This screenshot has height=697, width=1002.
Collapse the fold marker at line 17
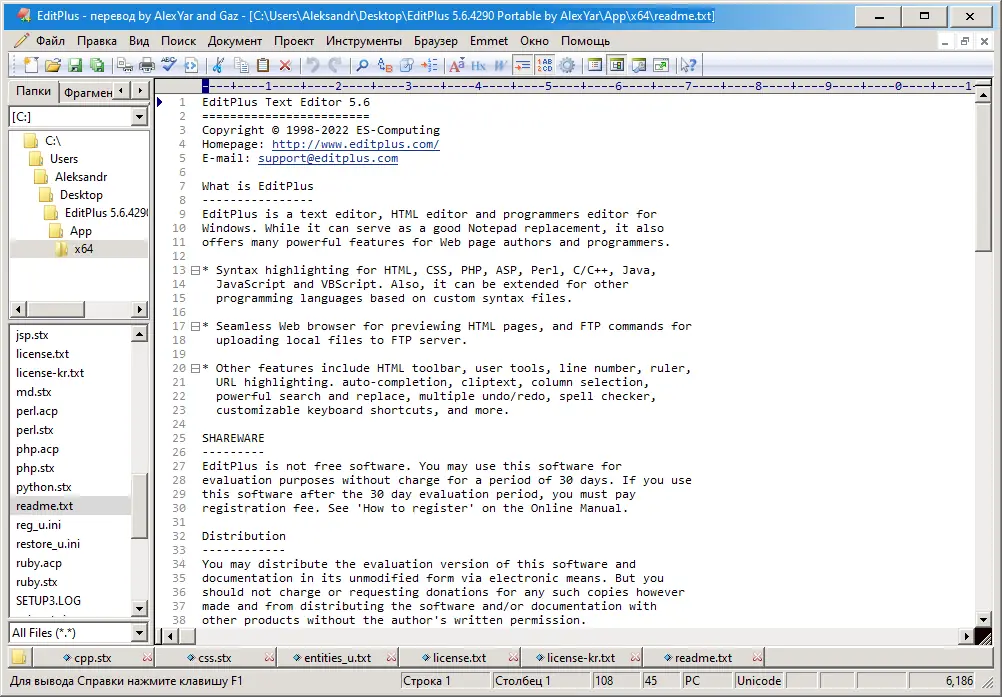(196, 326)
